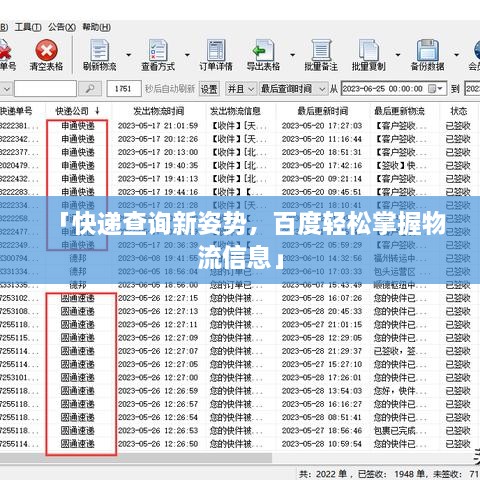Select the cell 2023-05-17 19:41:13

[x=158, y=179]
